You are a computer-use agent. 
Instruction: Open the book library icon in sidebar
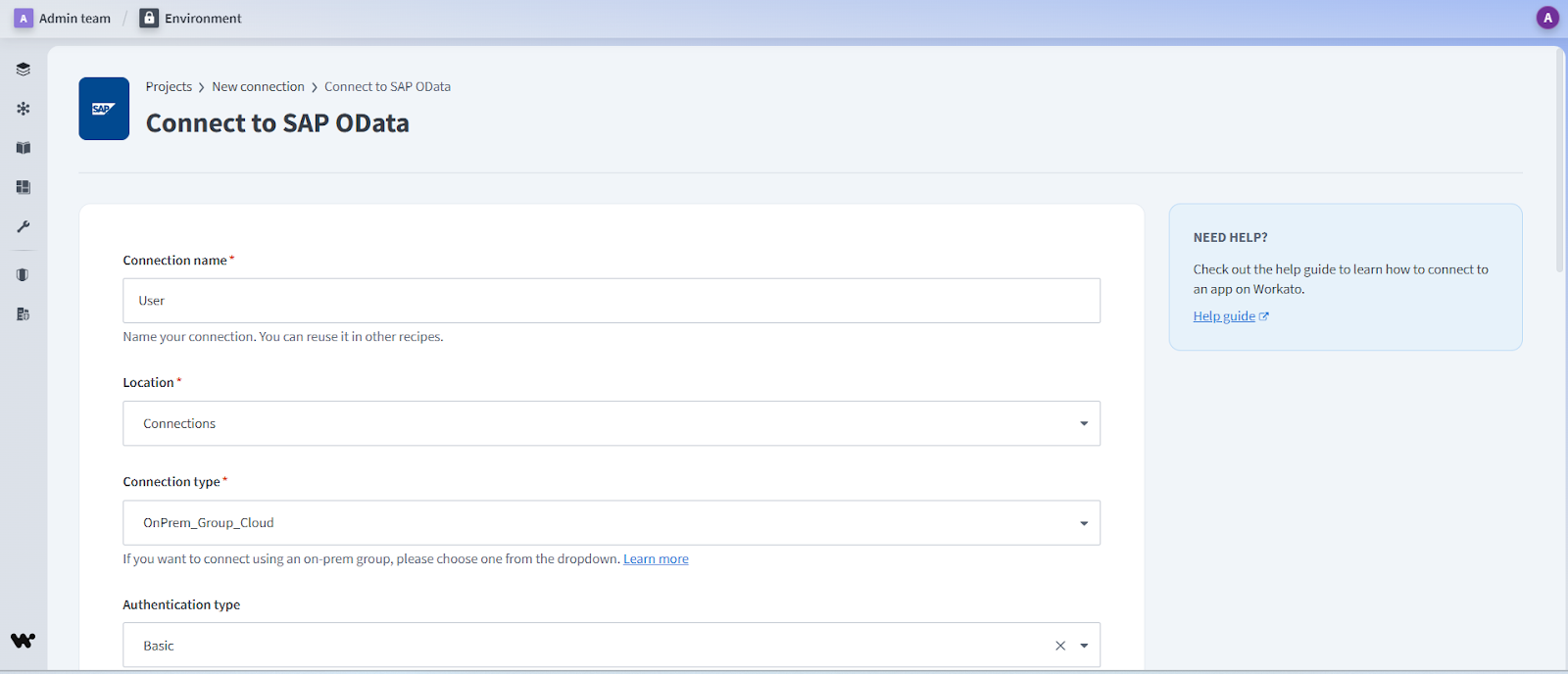click(24, 148)
